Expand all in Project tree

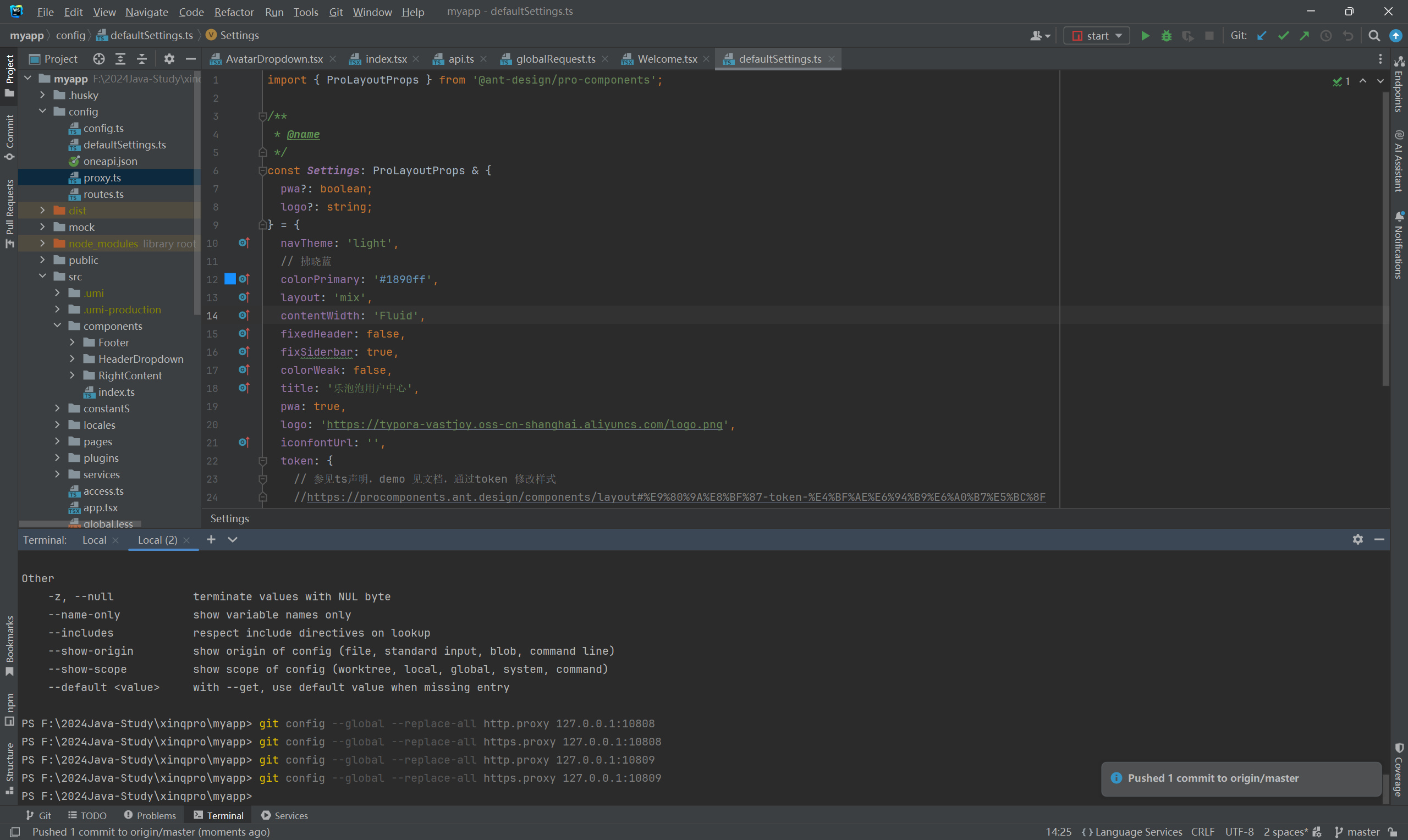pos(120,59)
